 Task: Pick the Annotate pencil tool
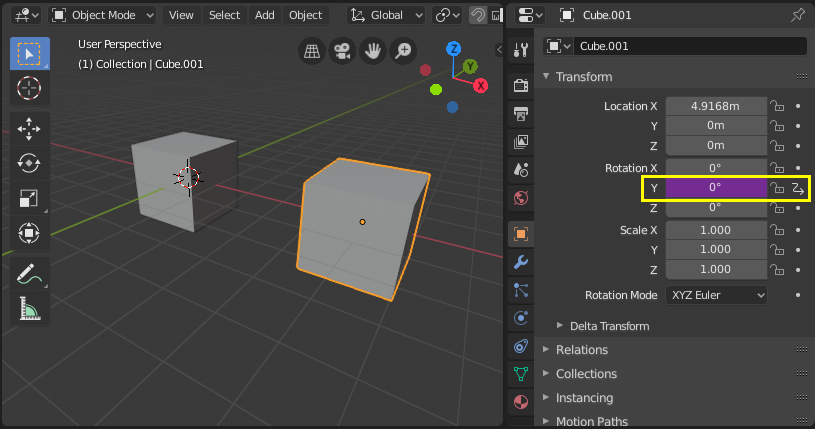(x=29, y=273)
